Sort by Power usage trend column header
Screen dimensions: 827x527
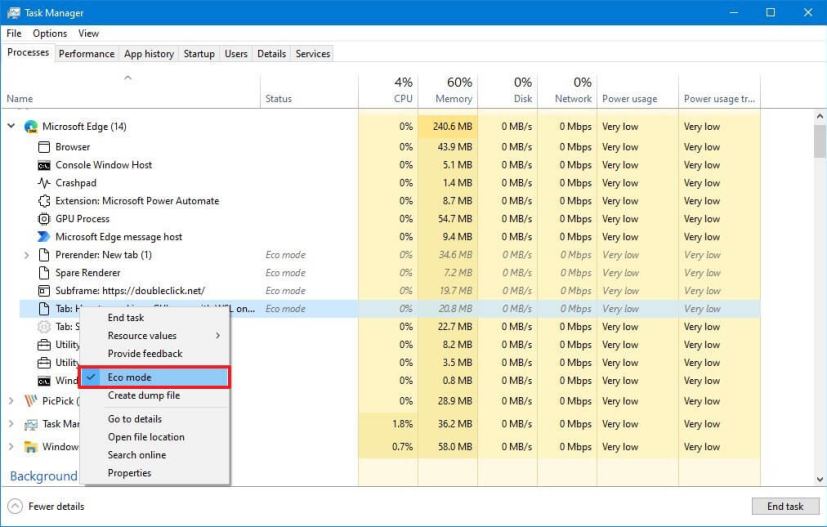[719, 91]
